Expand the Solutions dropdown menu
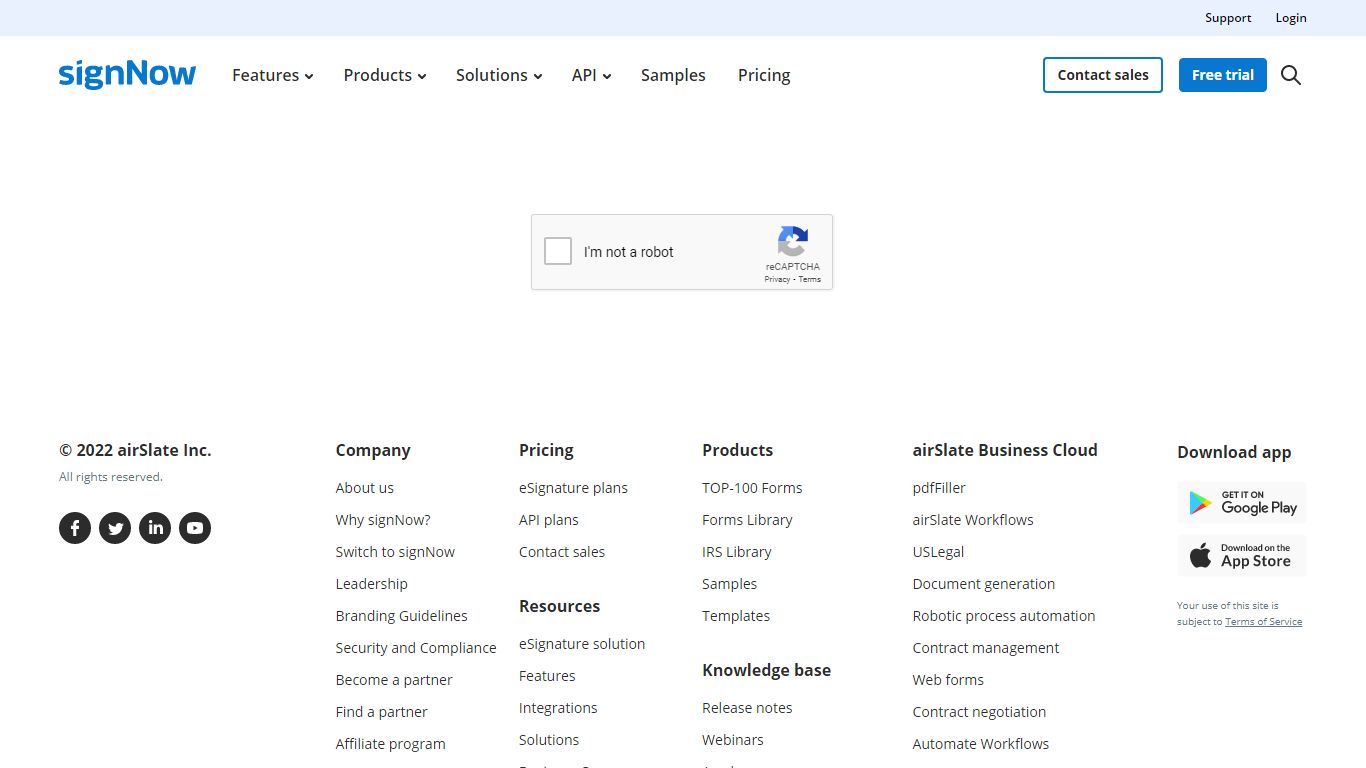 pyautogui.click(x=499, y=75)
